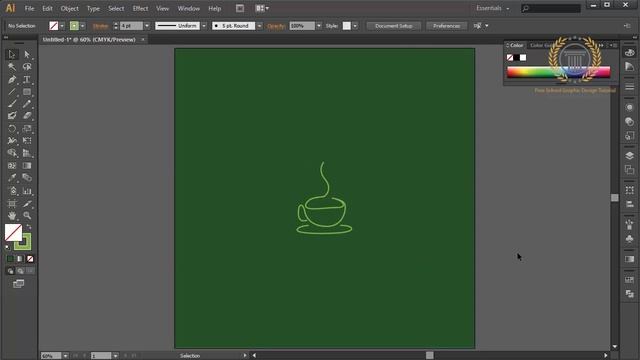This screenshot has width=640, height=360.
Task: Reset to Default Fill and Stroke
Action: click(7, 247)
